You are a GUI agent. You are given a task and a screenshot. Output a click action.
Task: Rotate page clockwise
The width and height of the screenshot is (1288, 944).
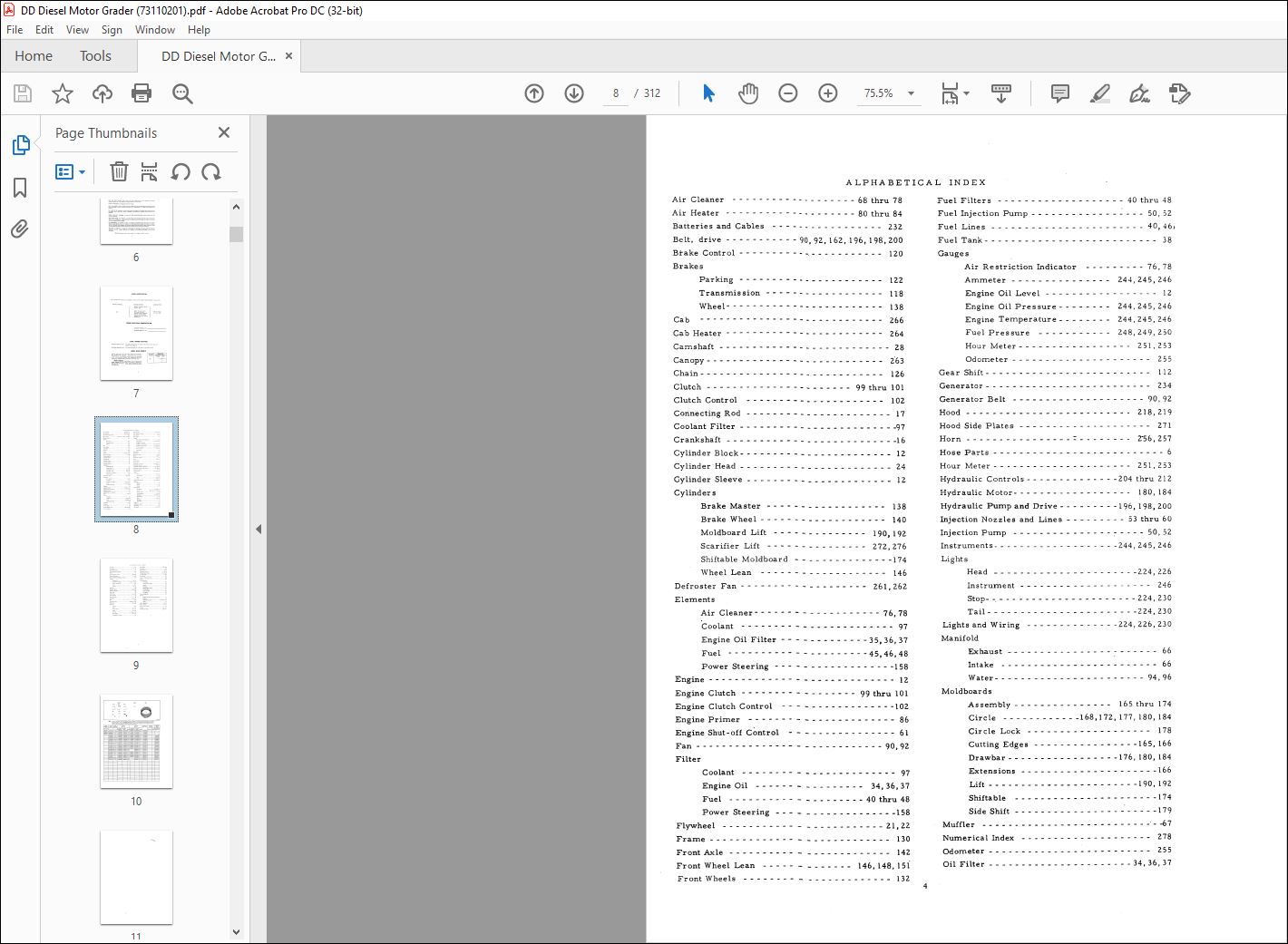(x=211, y=171)
